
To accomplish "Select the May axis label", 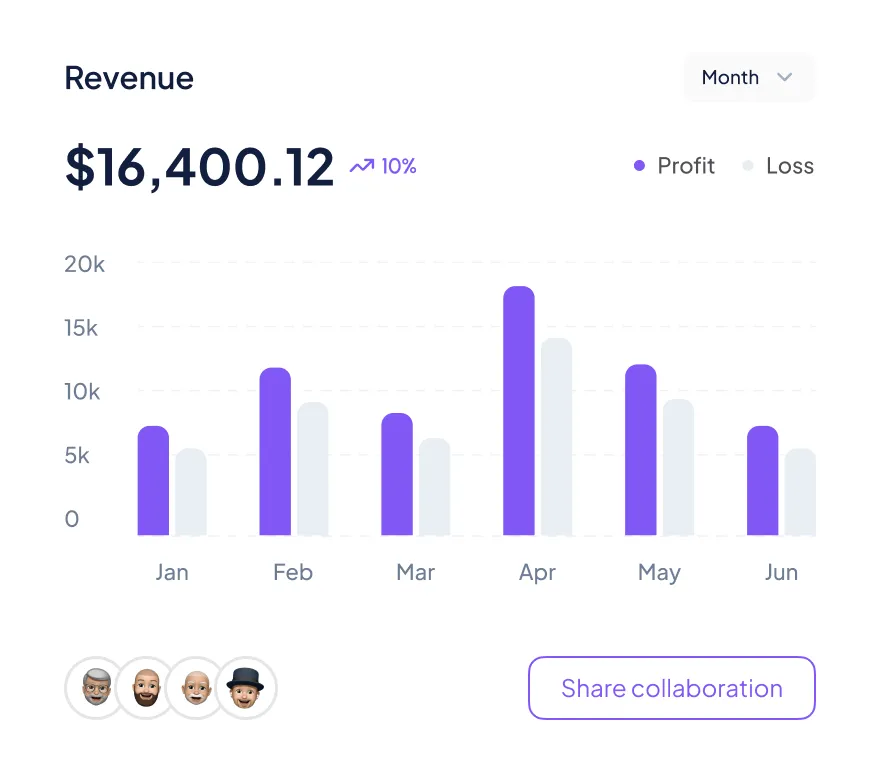I will (x=659, y=573).
